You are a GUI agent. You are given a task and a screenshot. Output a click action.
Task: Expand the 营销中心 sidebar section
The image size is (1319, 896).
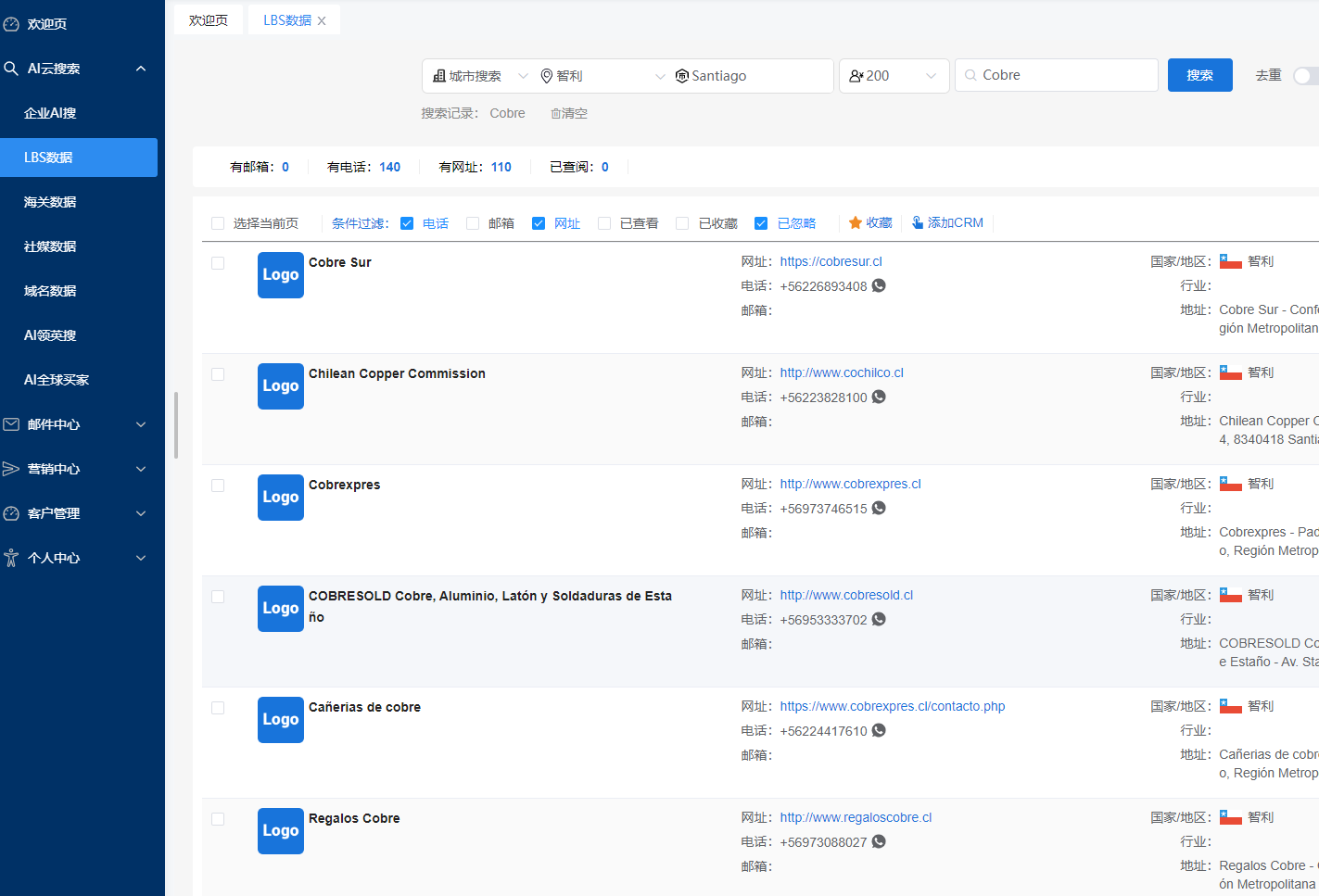click(x=141, y=469)
